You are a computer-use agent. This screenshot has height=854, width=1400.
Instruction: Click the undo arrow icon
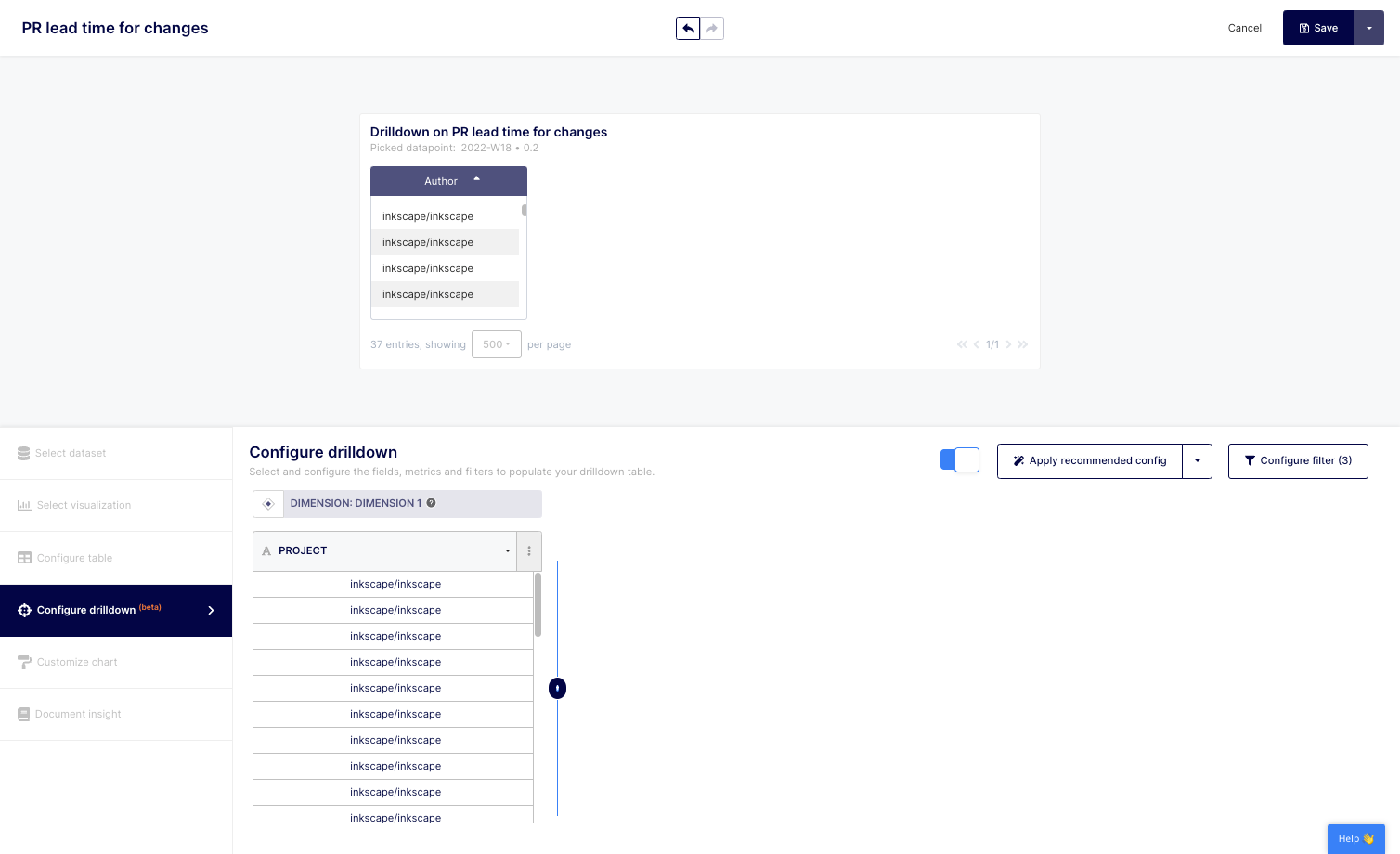tap(688, 29)
